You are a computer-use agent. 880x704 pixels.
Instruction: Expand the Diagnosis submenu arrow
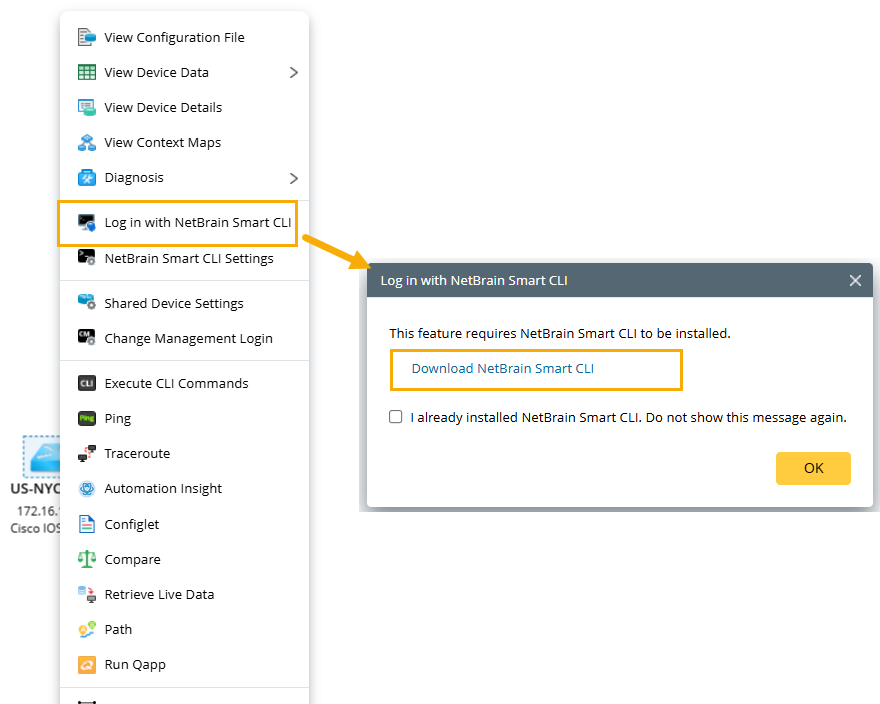pos(294,178)
